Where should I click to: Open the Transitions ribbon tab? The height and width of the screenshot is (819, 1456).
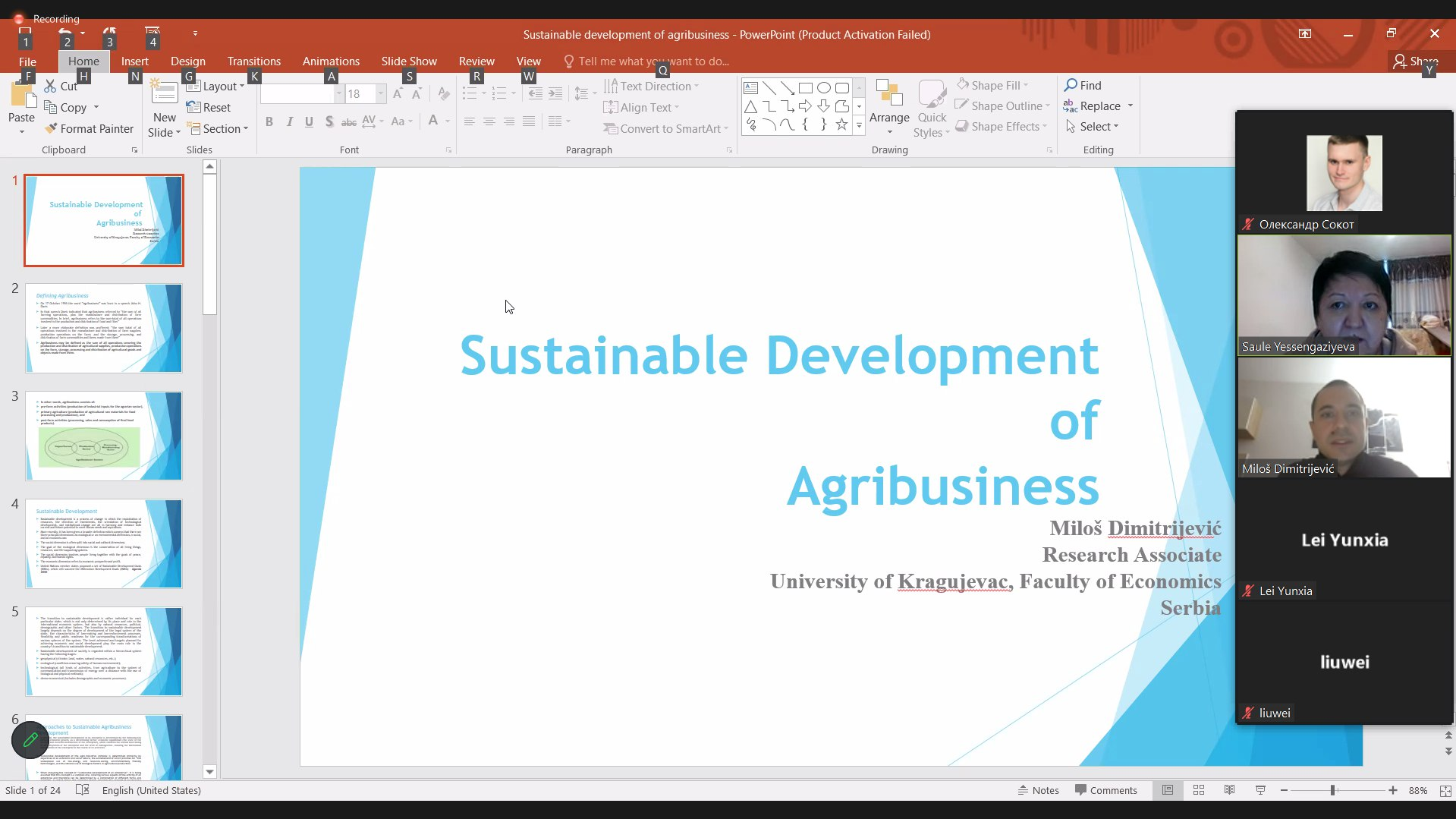pos(253,61)
